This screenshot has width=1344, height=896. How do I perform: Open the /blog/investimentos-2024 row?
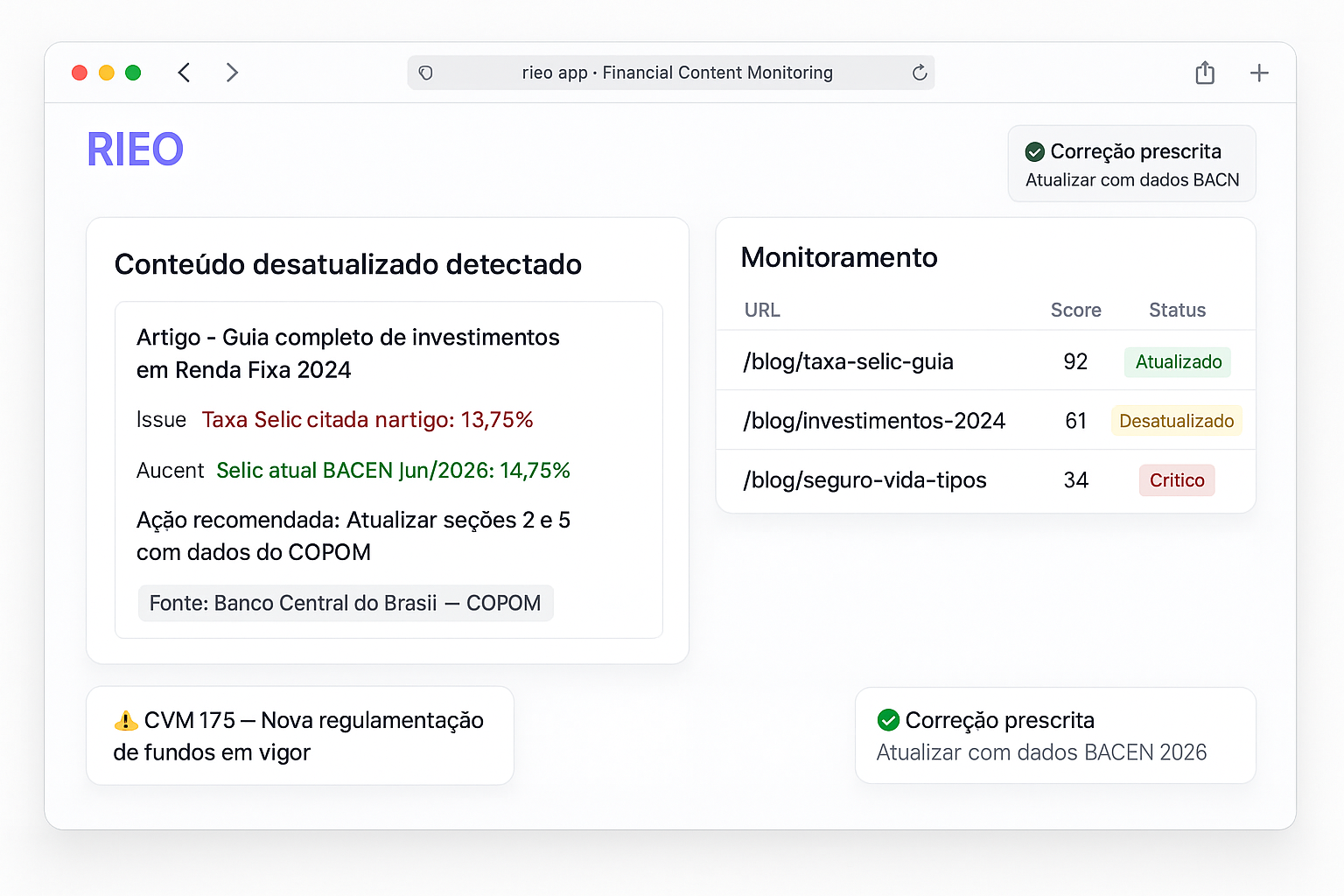point(986,421)
